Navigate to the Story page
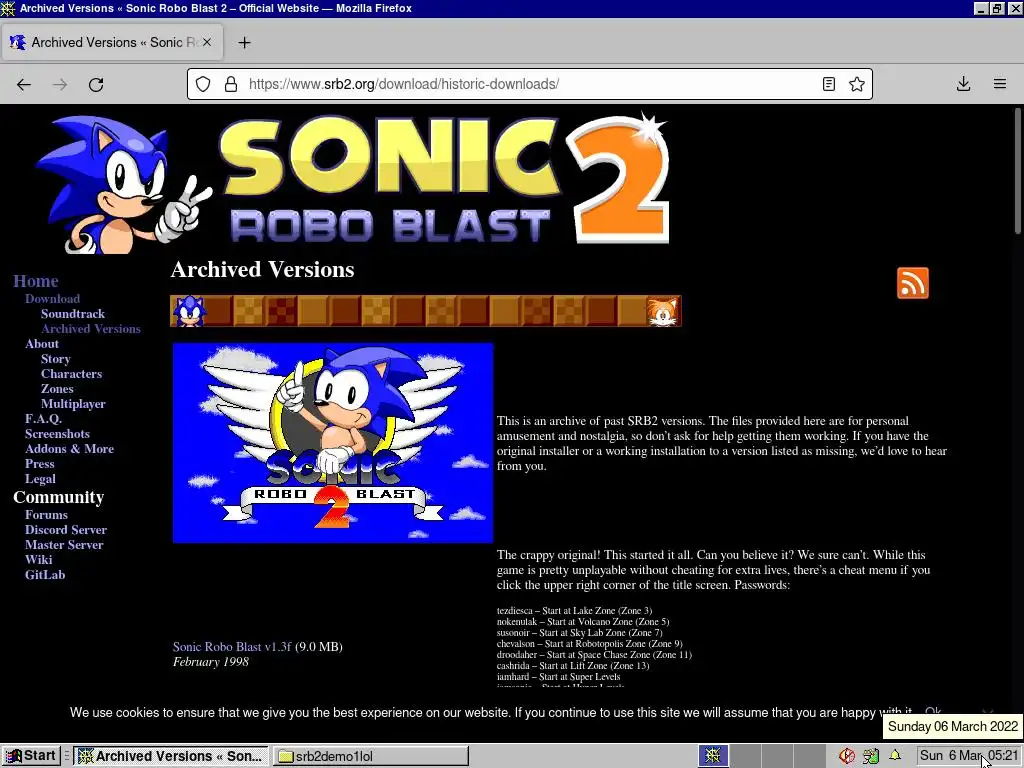 coord(56,359)
